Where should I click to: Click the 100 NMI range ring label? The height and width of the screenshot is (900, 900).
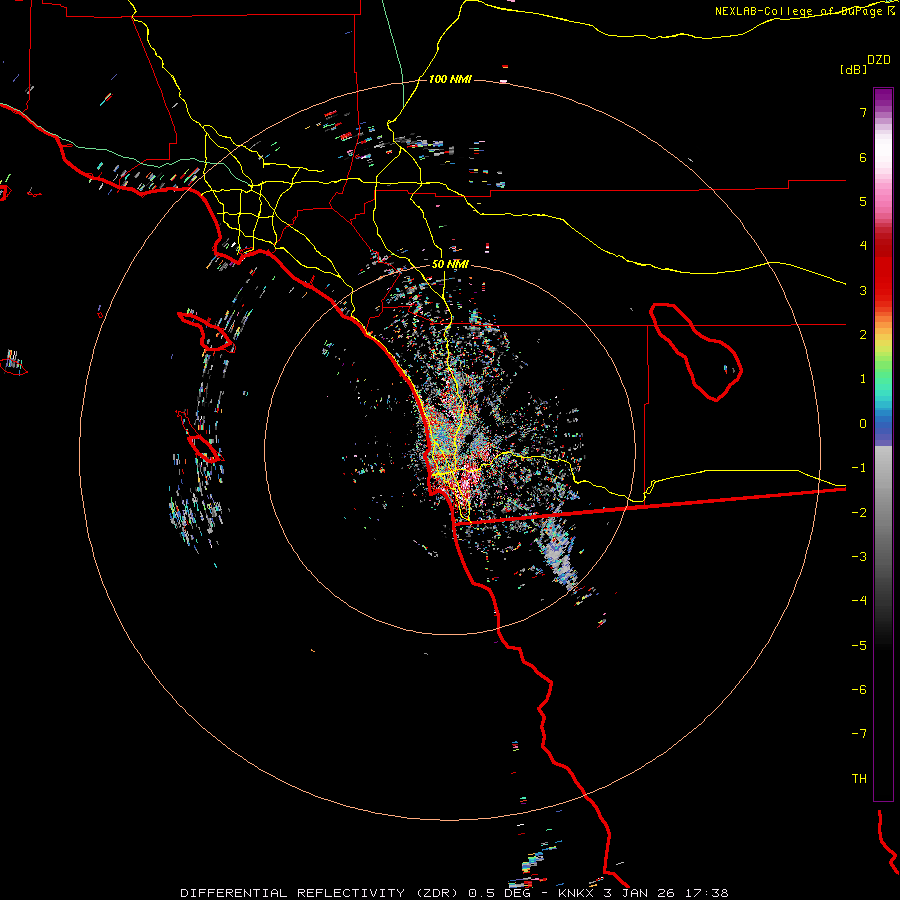click(450, 79)
